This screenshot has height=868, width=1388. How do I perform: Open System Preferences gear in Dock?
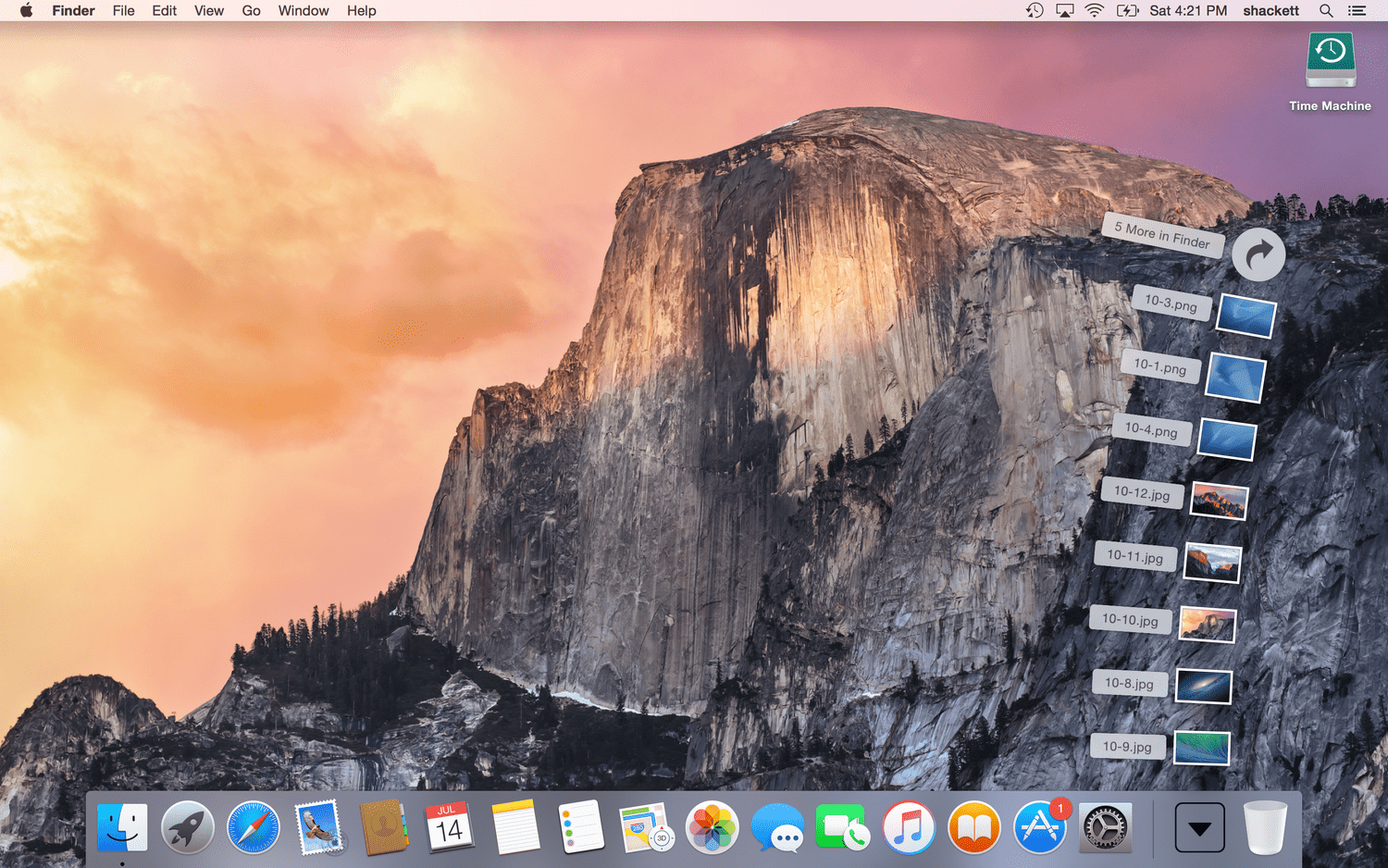click(1106, 827)
